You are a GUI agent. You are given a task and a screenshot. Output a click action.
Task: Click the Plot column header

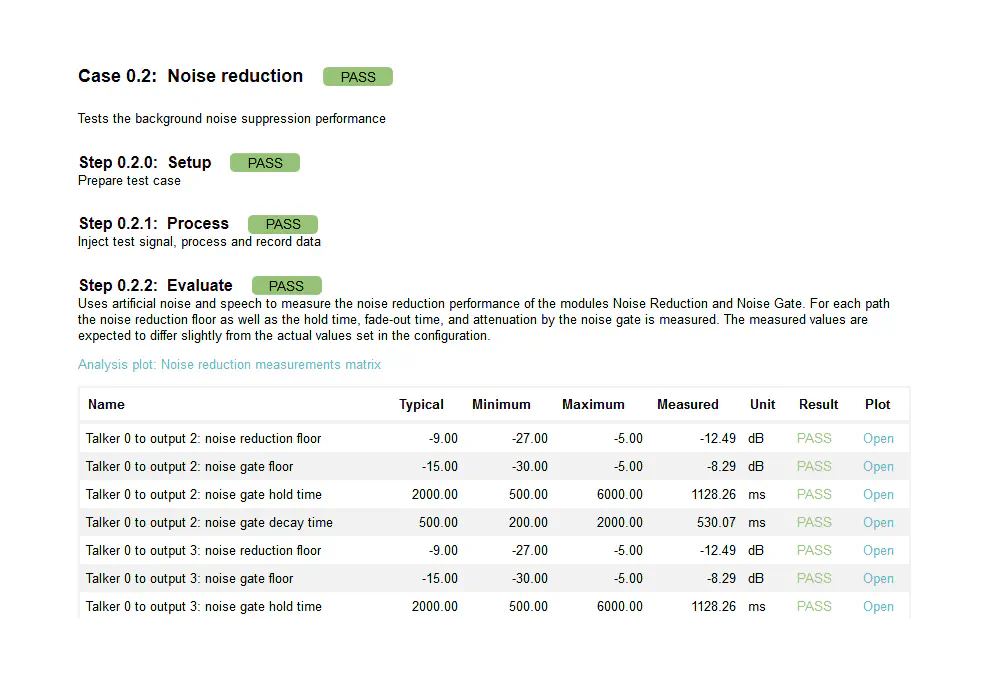tap(878, 404)
